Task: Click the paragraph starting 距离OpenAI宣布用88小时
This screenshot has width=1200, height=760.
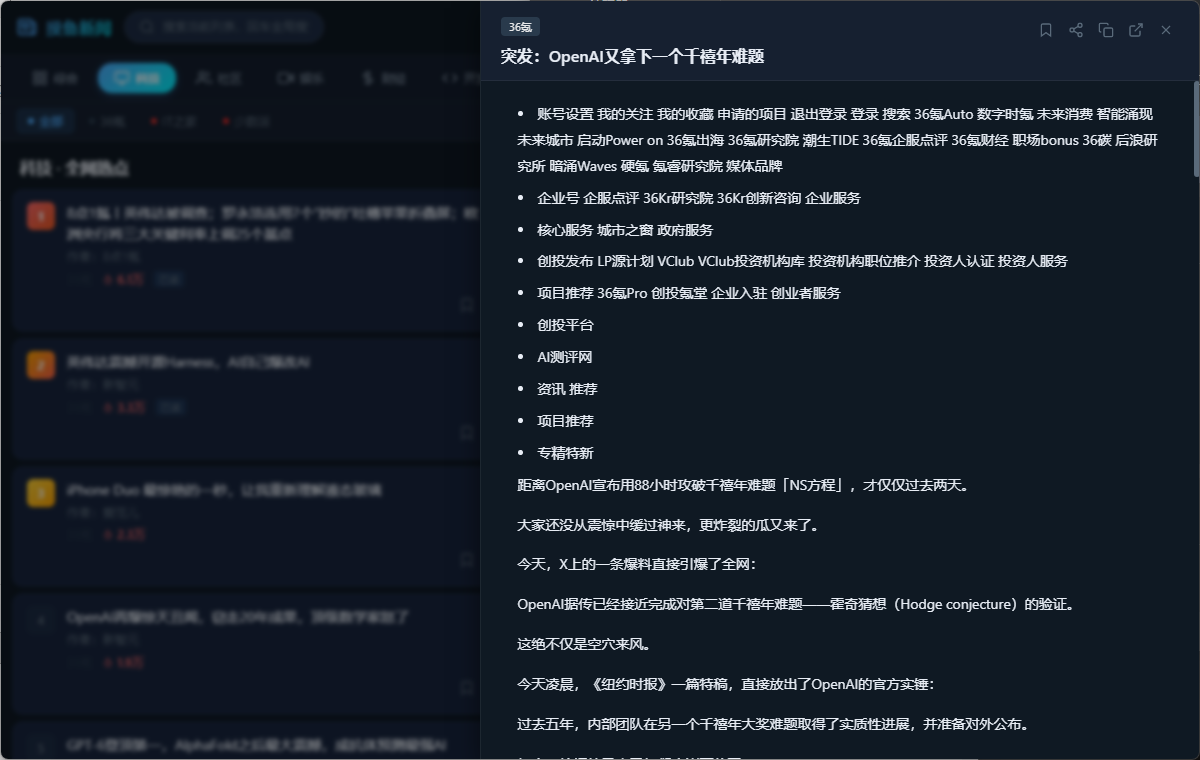Action: click(x=743, y=485)
